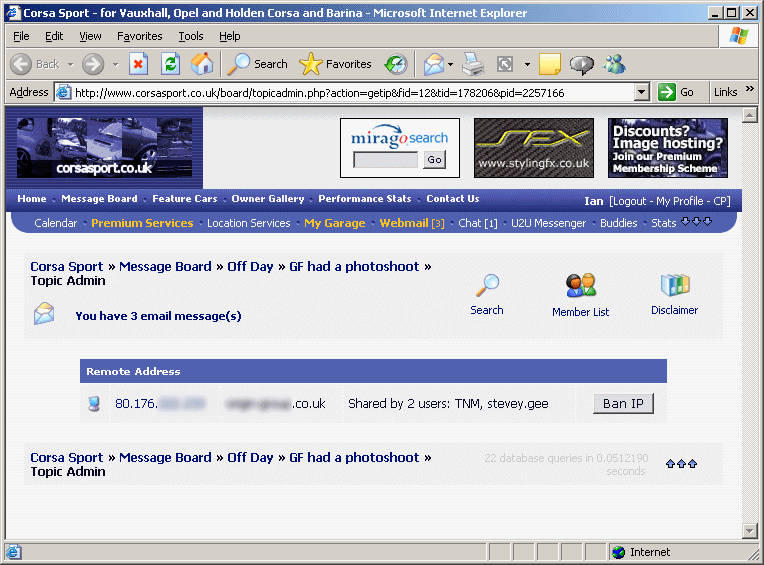Click the Refresh page icon
The height and width of the screenshot is (565, 764).
[171, 64]
